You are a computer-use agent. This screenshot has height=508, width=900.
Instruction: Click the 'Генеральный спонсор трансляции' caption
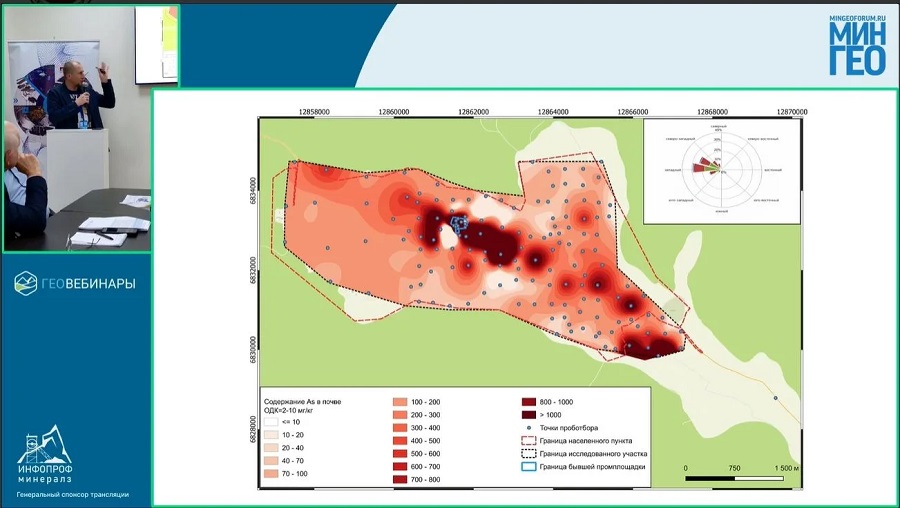73,494
